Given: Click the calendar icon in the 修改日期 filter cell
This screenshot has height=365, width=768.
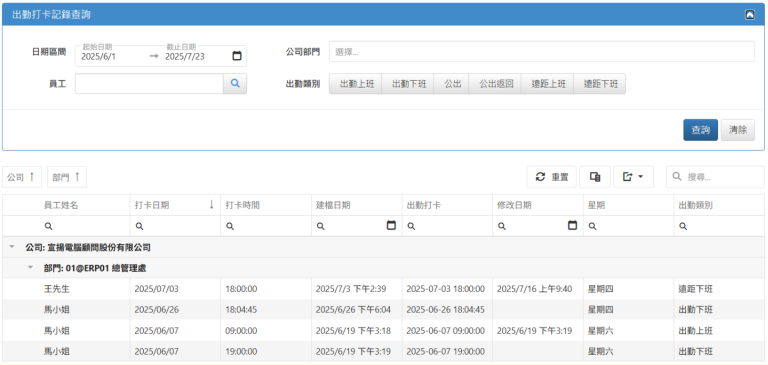Looking at the screenshot, I should (x=572, y=225).
